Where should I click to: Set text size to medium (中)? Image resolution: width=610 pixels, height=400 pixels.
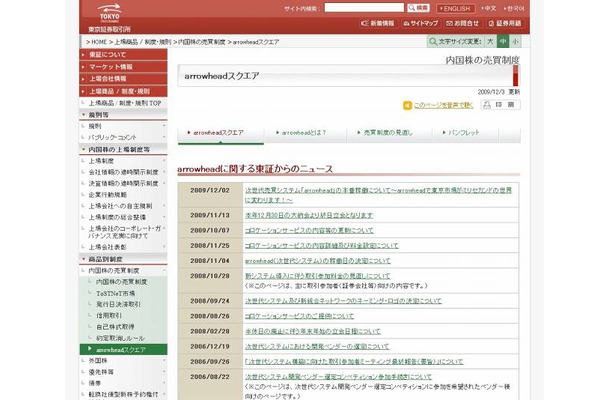pos(503,41)
